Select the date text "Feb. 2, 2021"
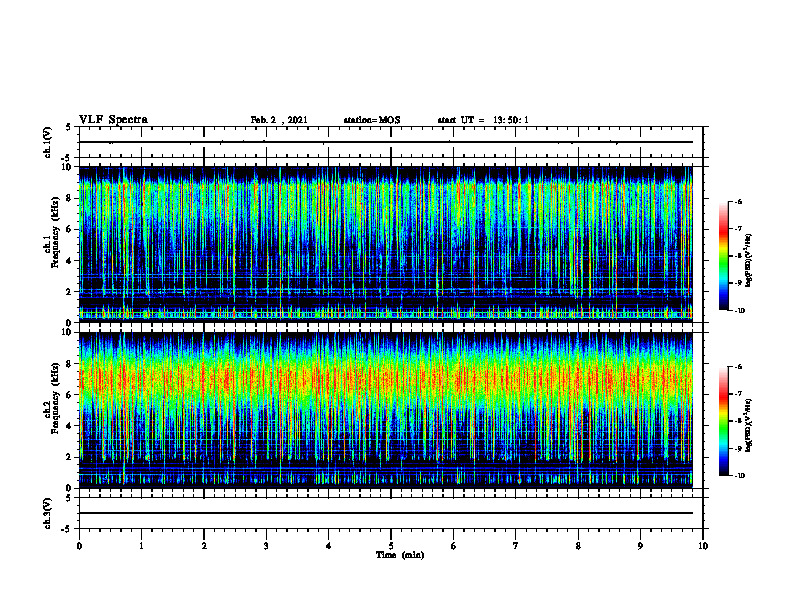Screen dimensions: 792x612 279,120
